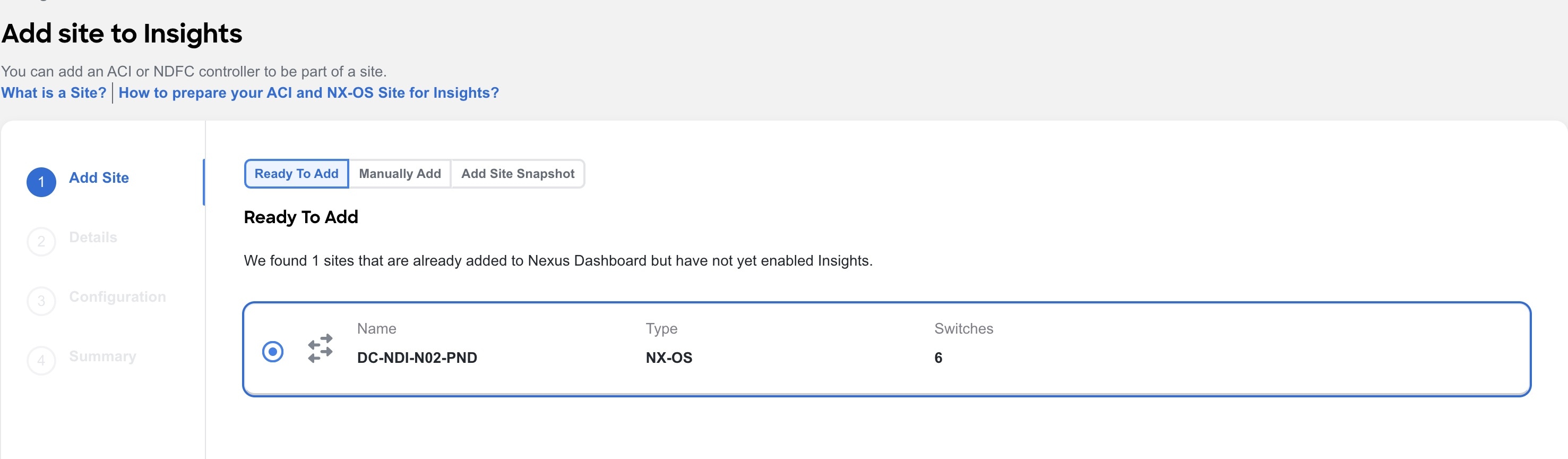Click the site name DC-NDI-N02-PND
This screenshot has width=1568, height=459.
coord(417,358)
